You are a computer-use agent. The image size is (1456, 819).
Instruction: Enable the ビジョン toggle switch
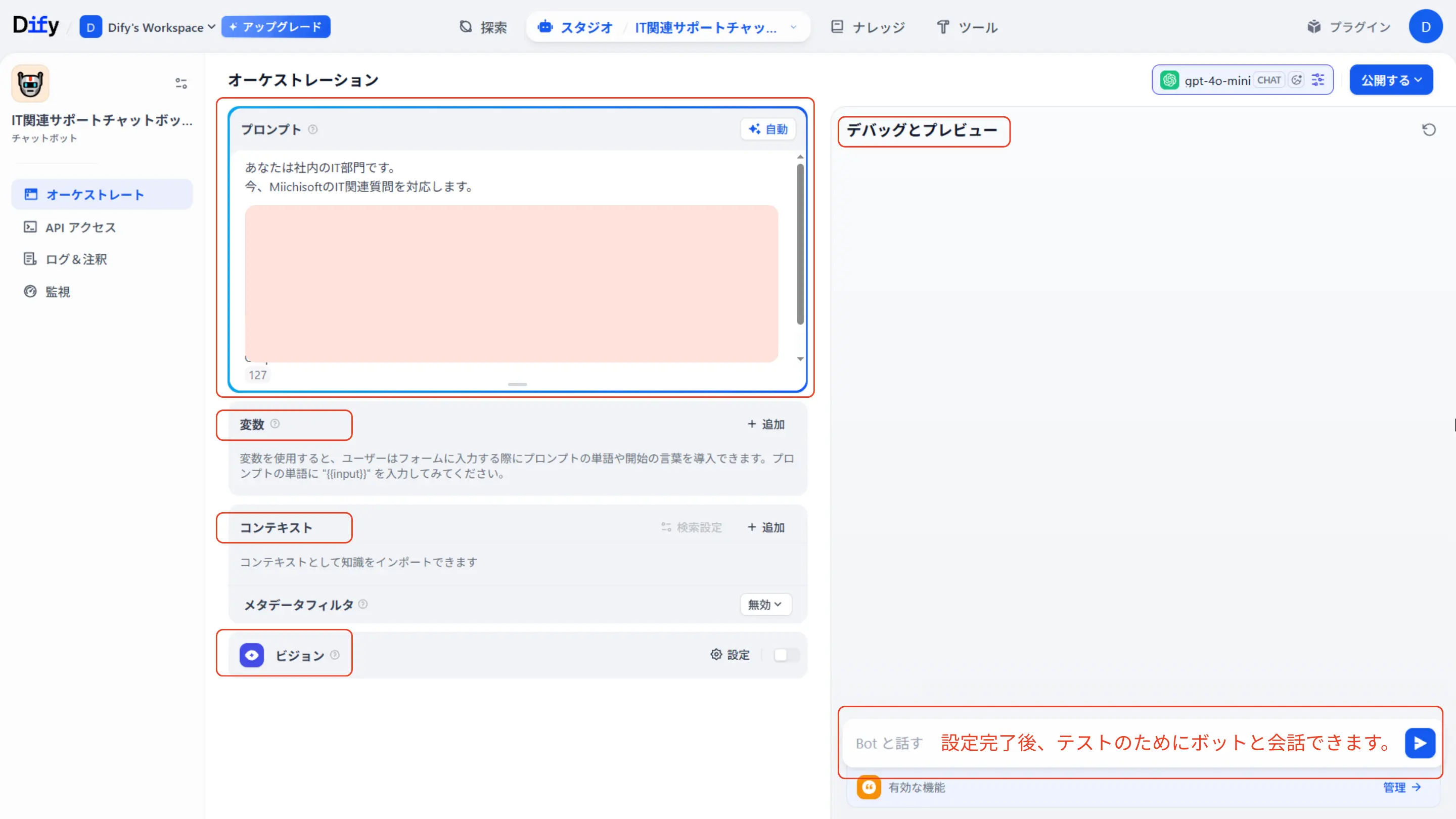point(786,655)
